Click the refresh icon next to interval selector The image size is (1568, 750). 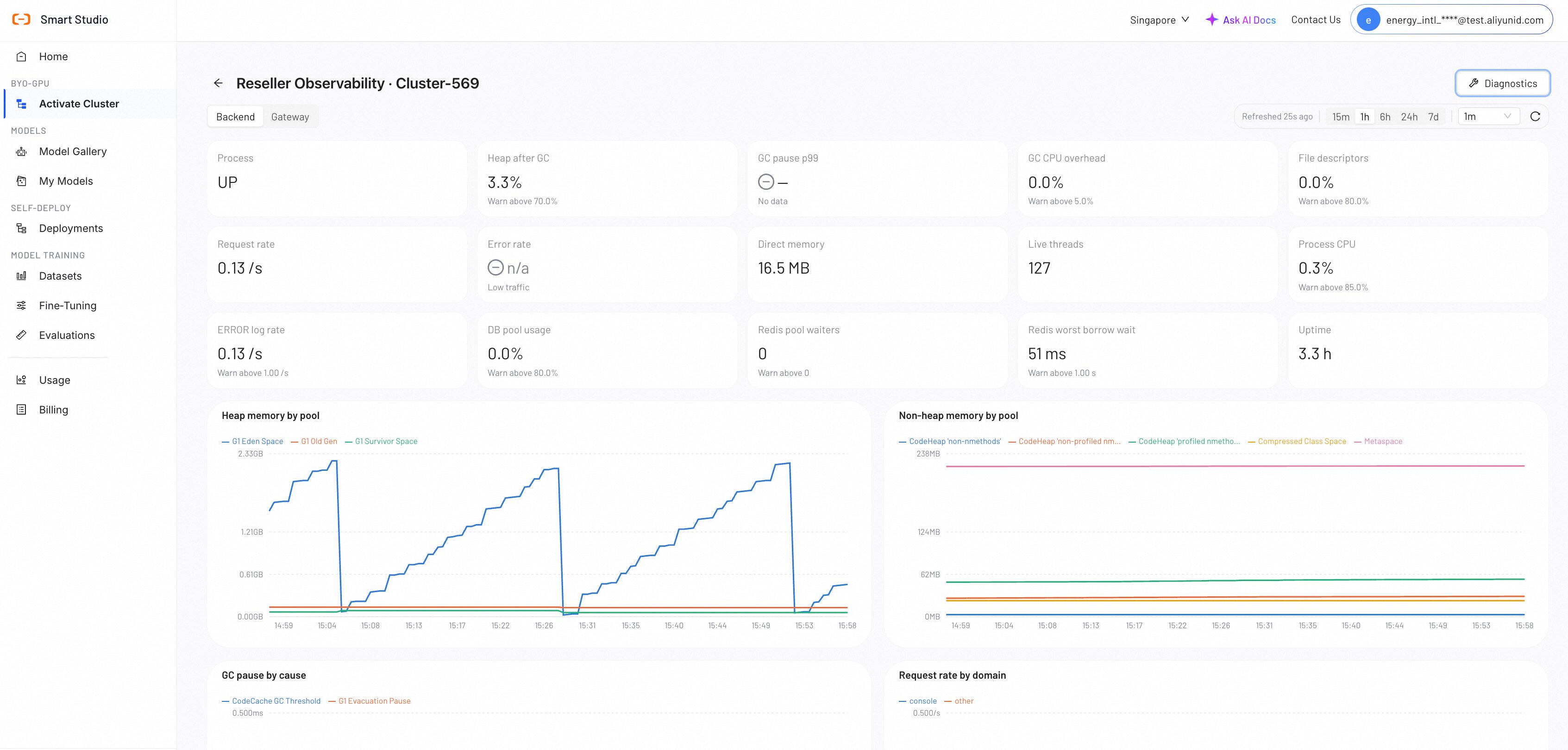point(1535,116)
